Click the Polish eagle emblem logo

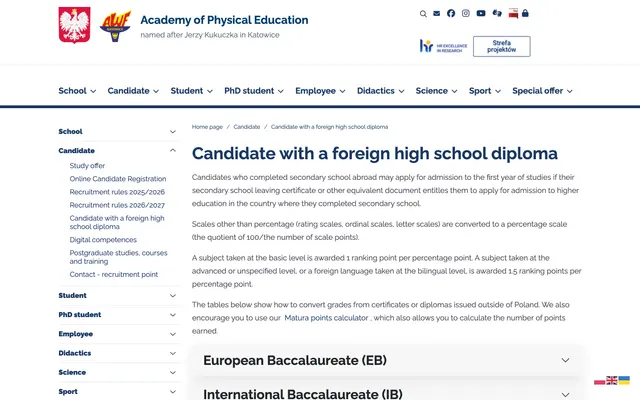click(74, 25)
